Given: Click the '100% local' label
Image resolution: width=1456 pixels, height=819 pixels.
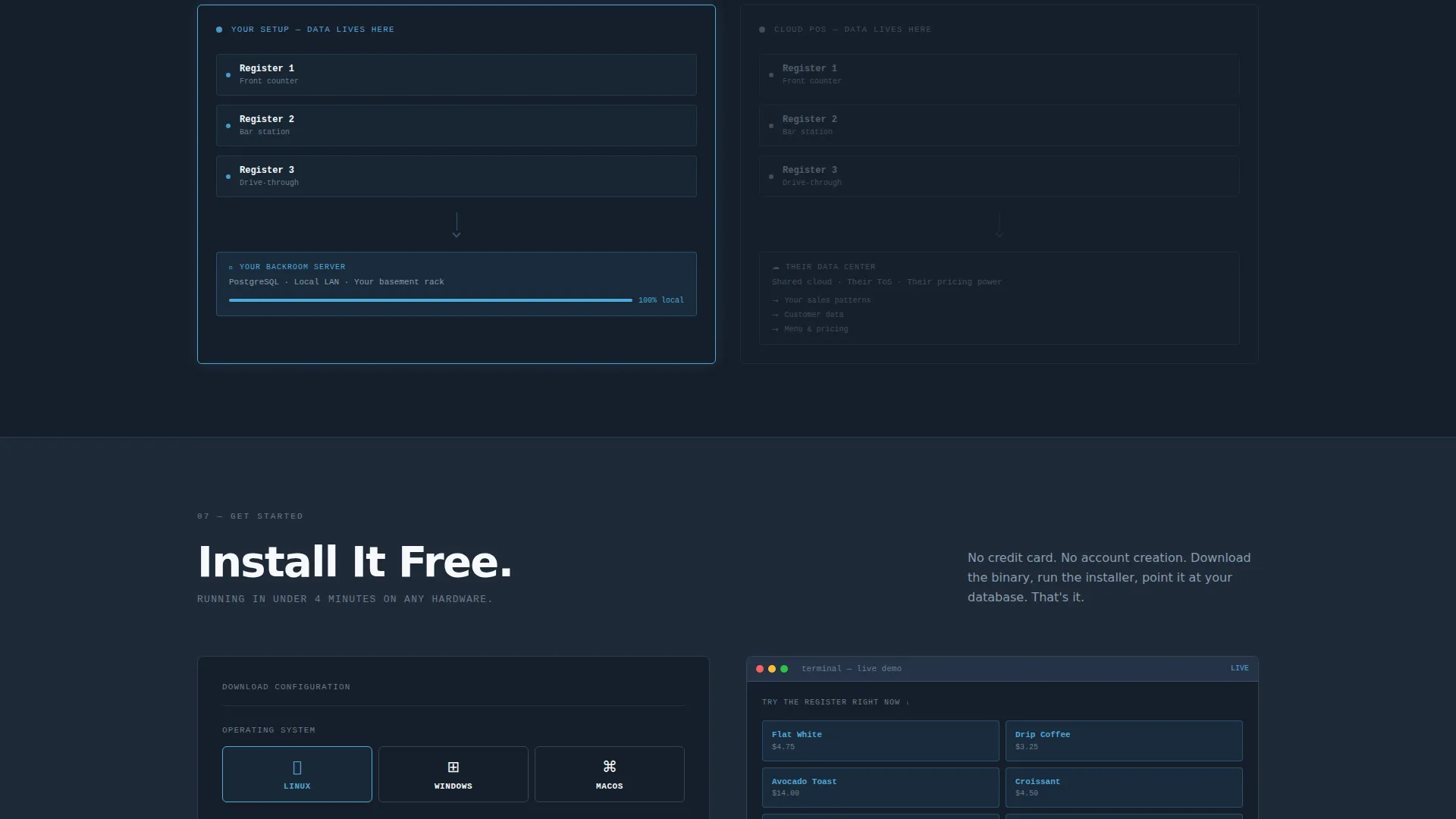Looking at the screenshot, I should pyautogui.click(x=661, y=300).
